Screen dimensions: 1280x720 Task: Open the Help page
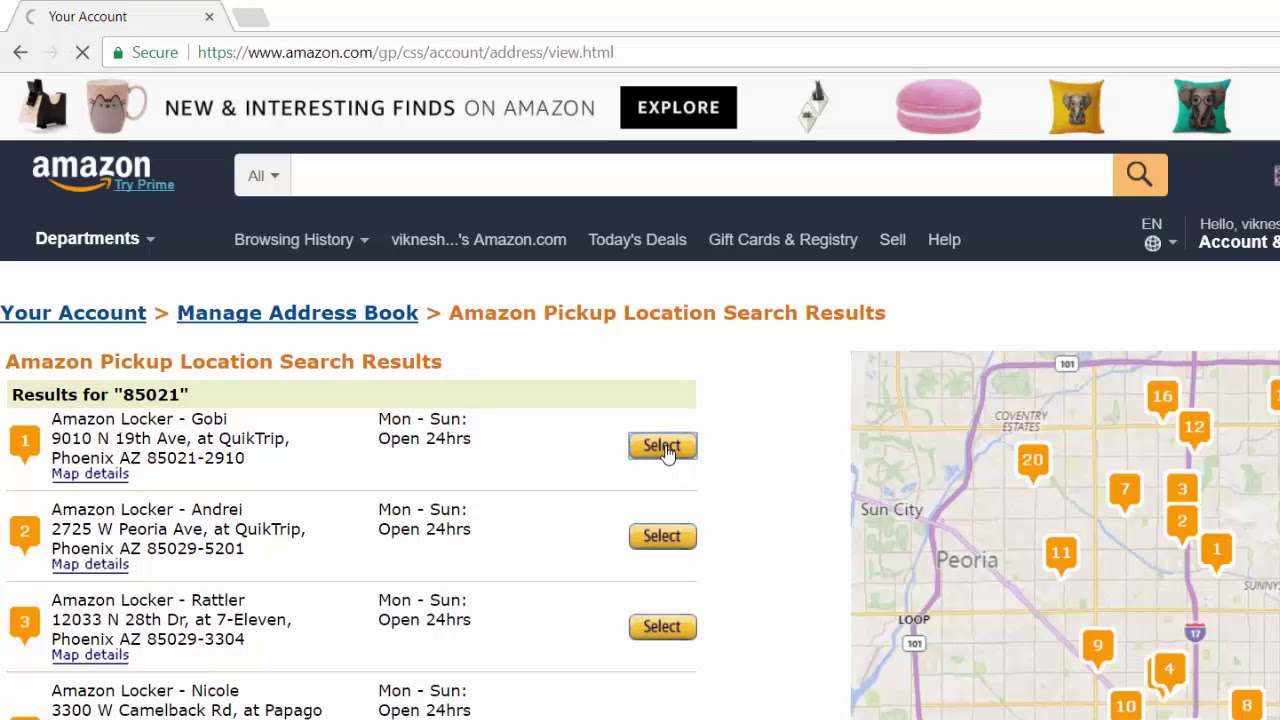944,240
